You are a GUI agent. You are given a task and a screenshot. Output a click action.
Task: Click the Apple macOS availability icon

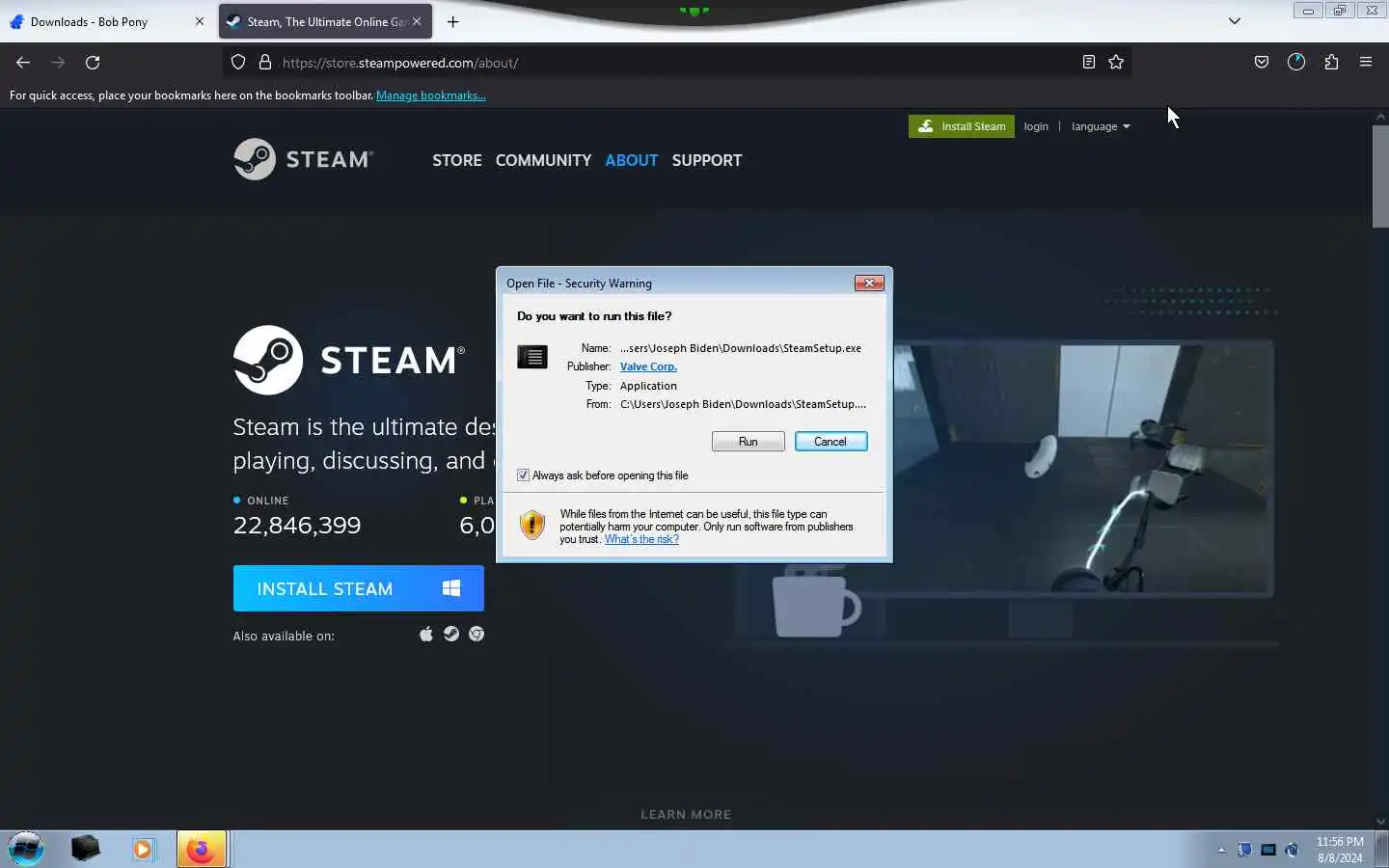tap(426, 634)
